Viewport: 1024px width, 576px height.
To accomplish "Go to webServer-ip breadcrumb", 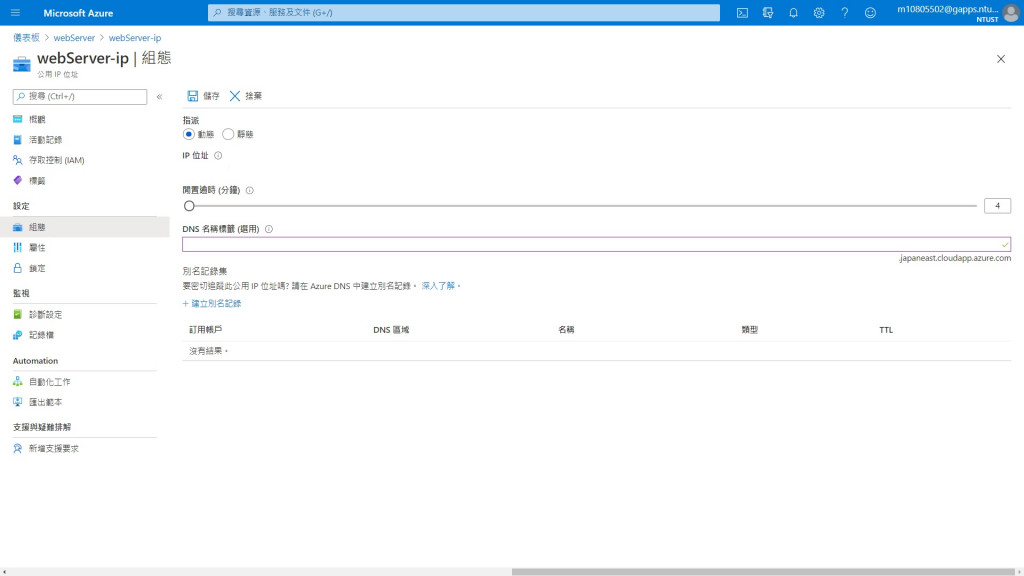I will pos(135,38).
